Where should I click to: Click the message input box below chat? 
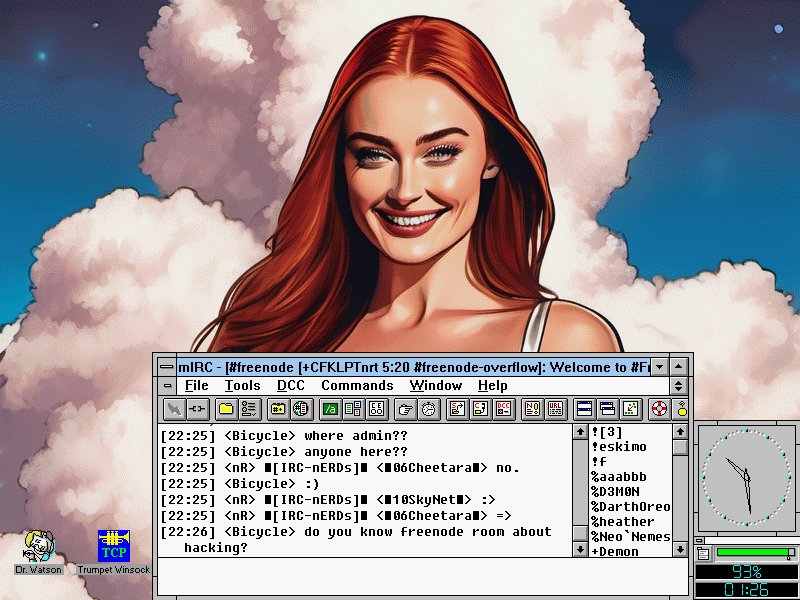click(420, 576)
